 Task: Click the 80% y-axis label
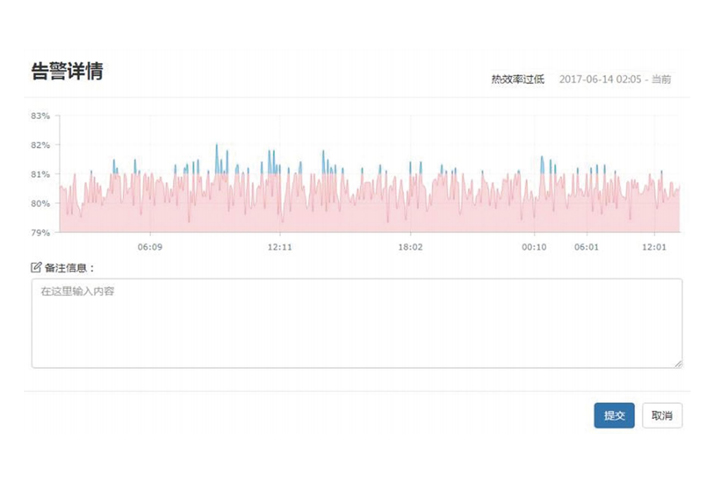pos(40,204)
